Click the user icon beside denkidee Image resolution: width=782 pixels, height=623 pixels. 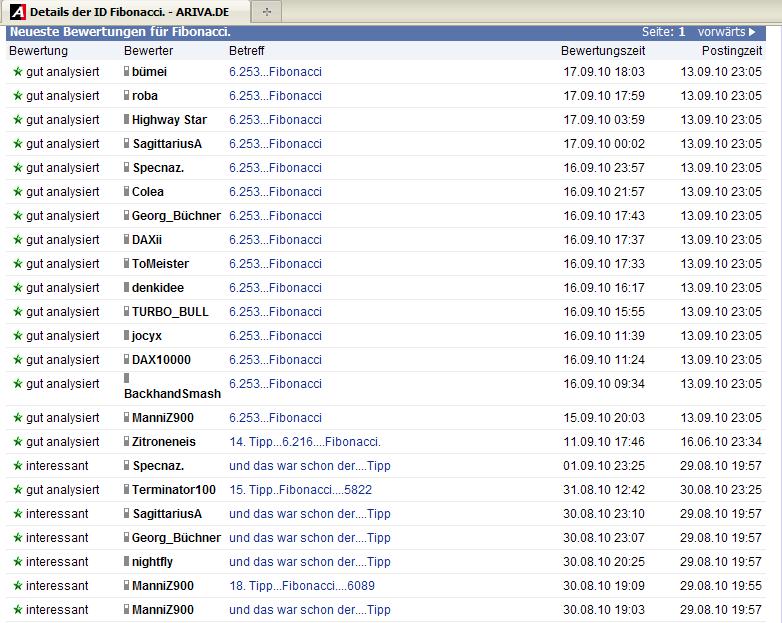(x=127, y=287)
